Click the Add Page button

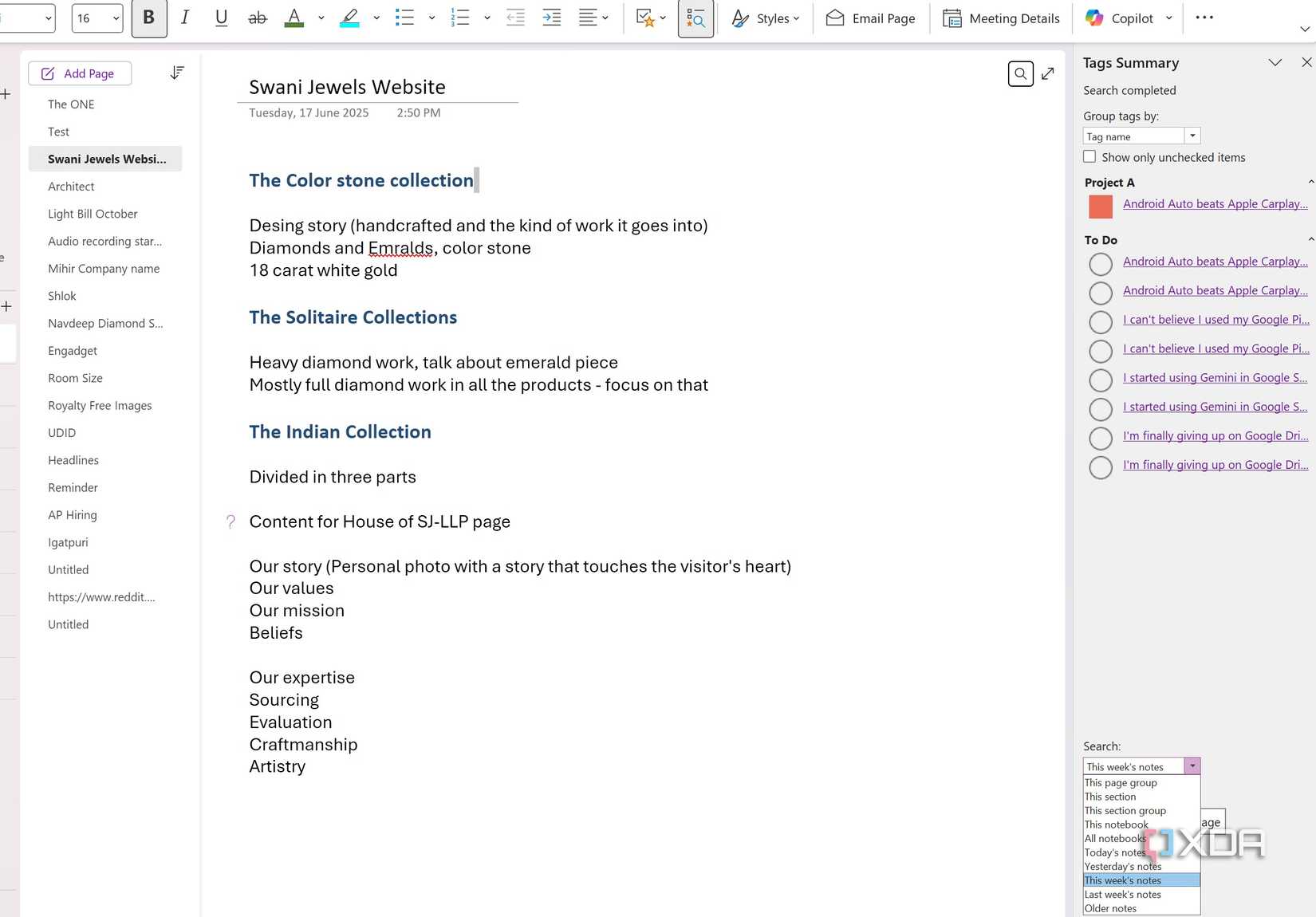[80, 73]
